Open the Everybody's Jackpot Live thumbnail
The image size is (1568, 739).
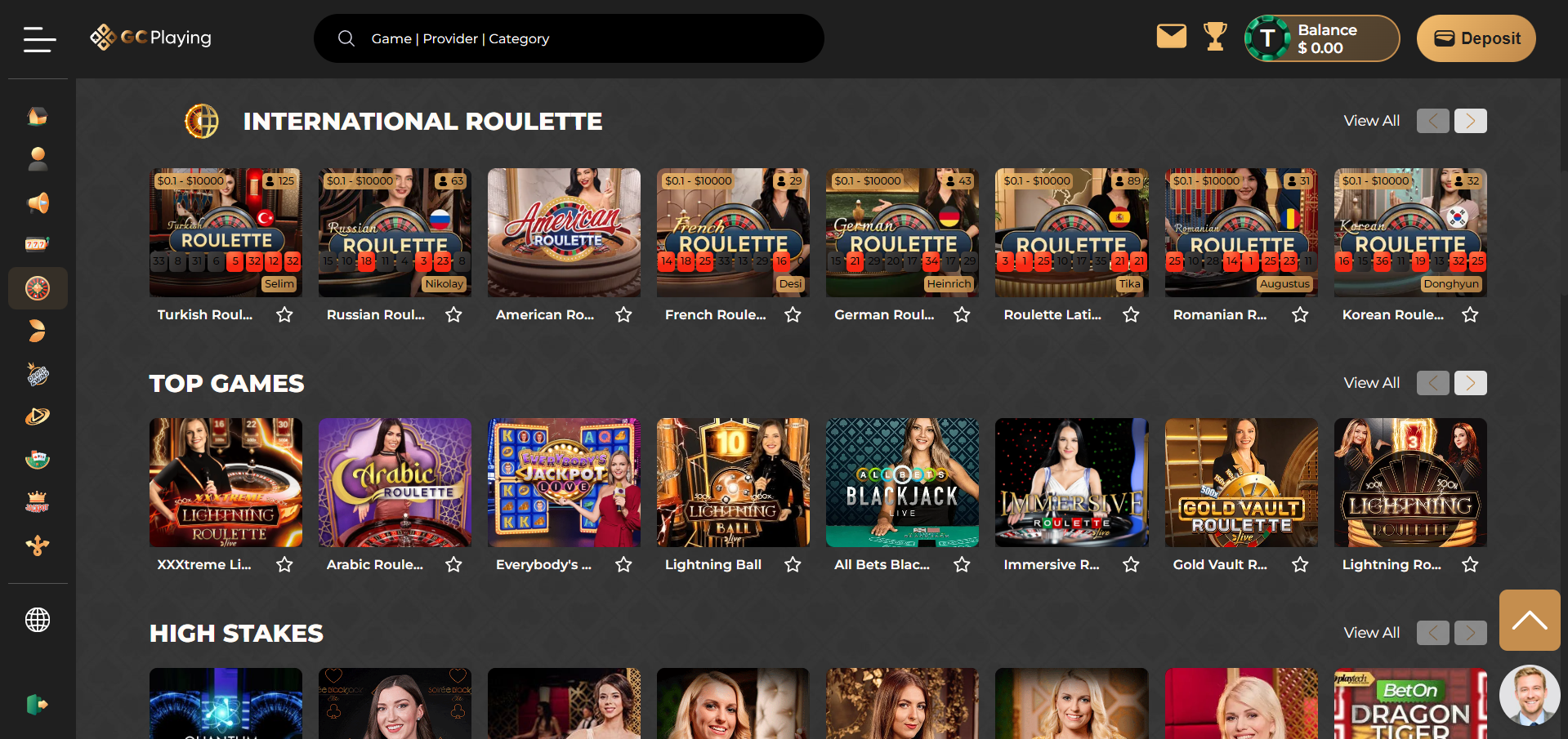(x=564, y=483)
